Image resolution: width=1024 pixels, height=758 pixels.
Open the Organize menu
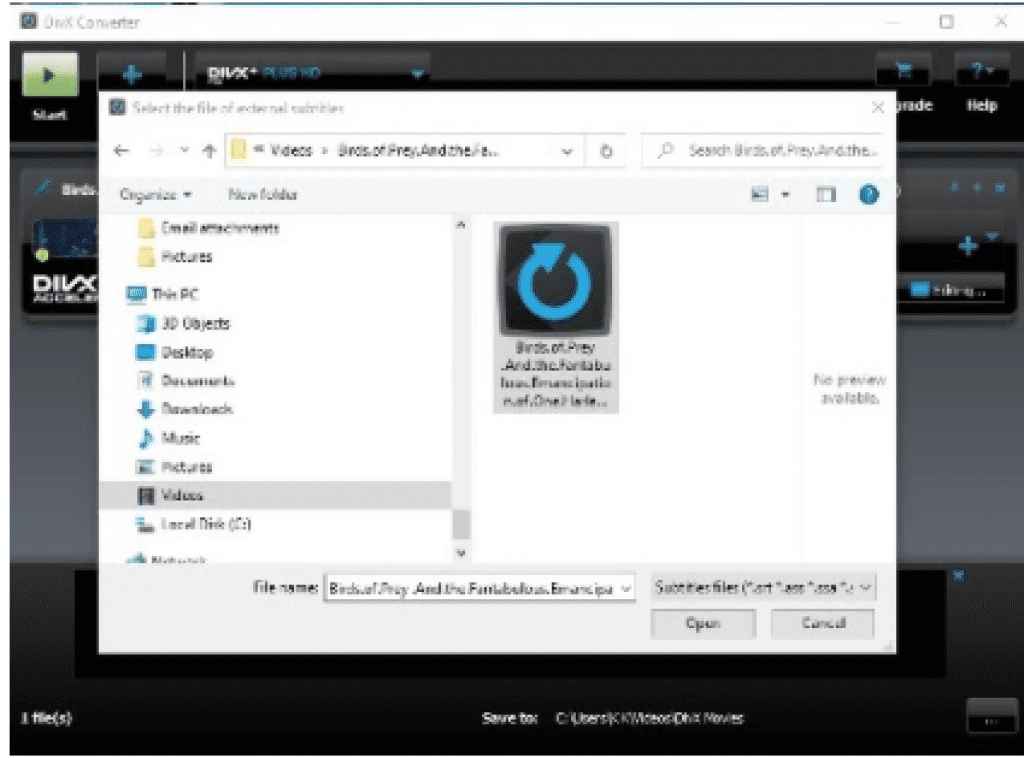(155, 195)
